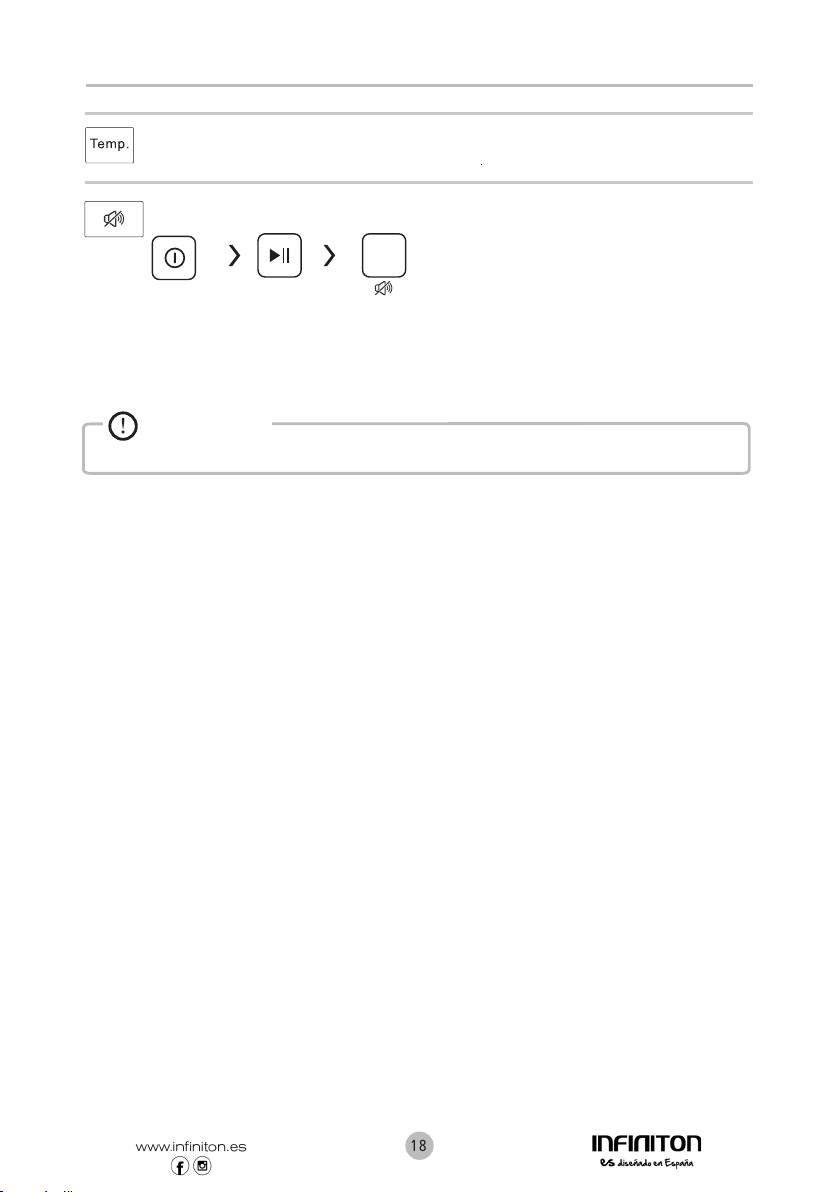The width and height of the screenshot is (840, 1192).
Task: Click the empty rounded square button
Action: 384,255
